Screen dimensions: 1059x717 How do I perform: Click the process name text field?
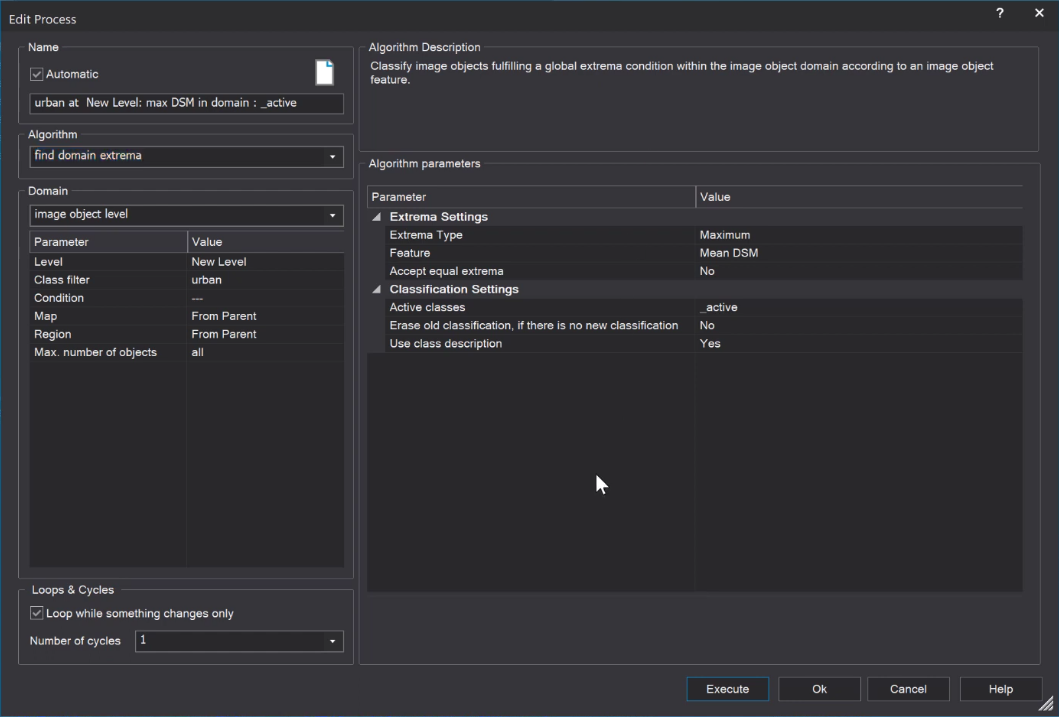click(x=186, y=103)
